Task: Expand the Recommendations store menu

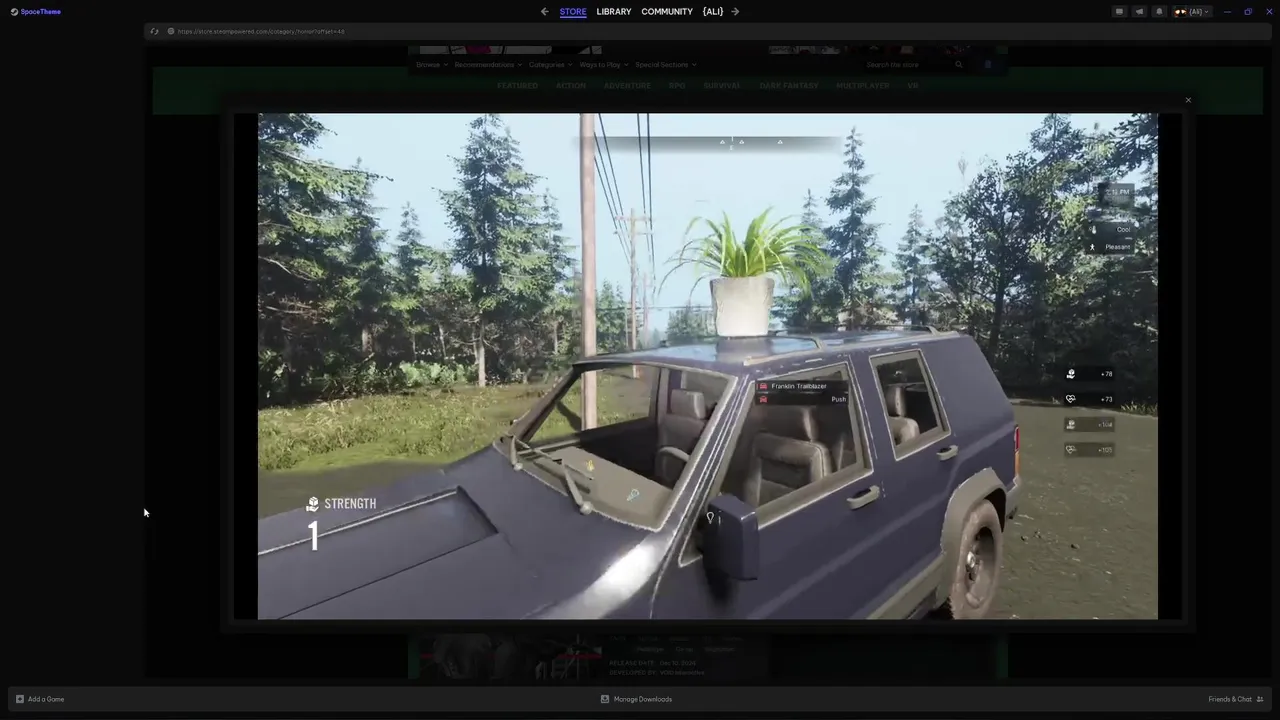Action: pyautogui.click(x=488, y=65)
